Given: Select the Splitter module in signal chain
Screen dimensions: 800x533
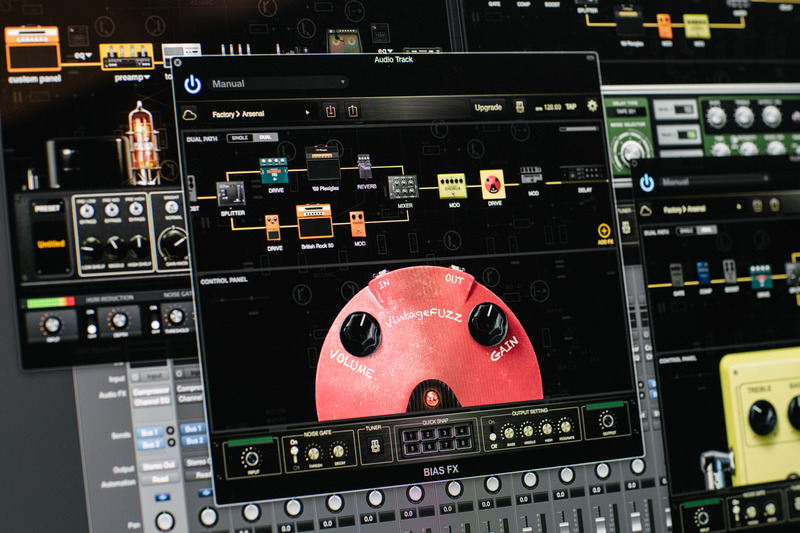Looking at the screenshot, I should point(231,193).
